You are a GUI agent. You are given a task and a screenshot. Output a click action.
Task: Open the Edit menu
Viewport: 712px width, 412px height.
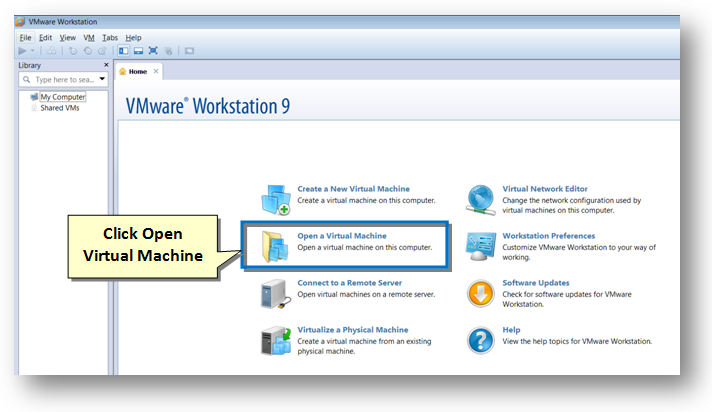[45, 38]
